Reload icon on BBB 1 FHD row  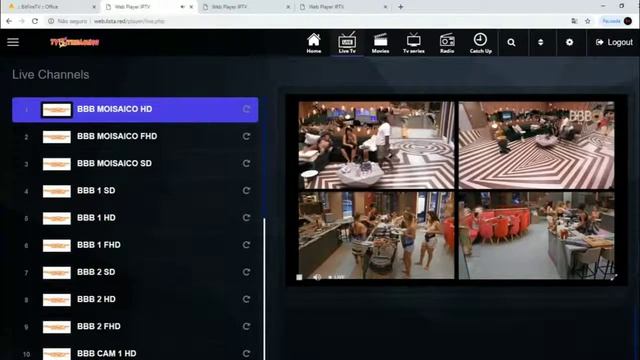click(x=246, y=245)
